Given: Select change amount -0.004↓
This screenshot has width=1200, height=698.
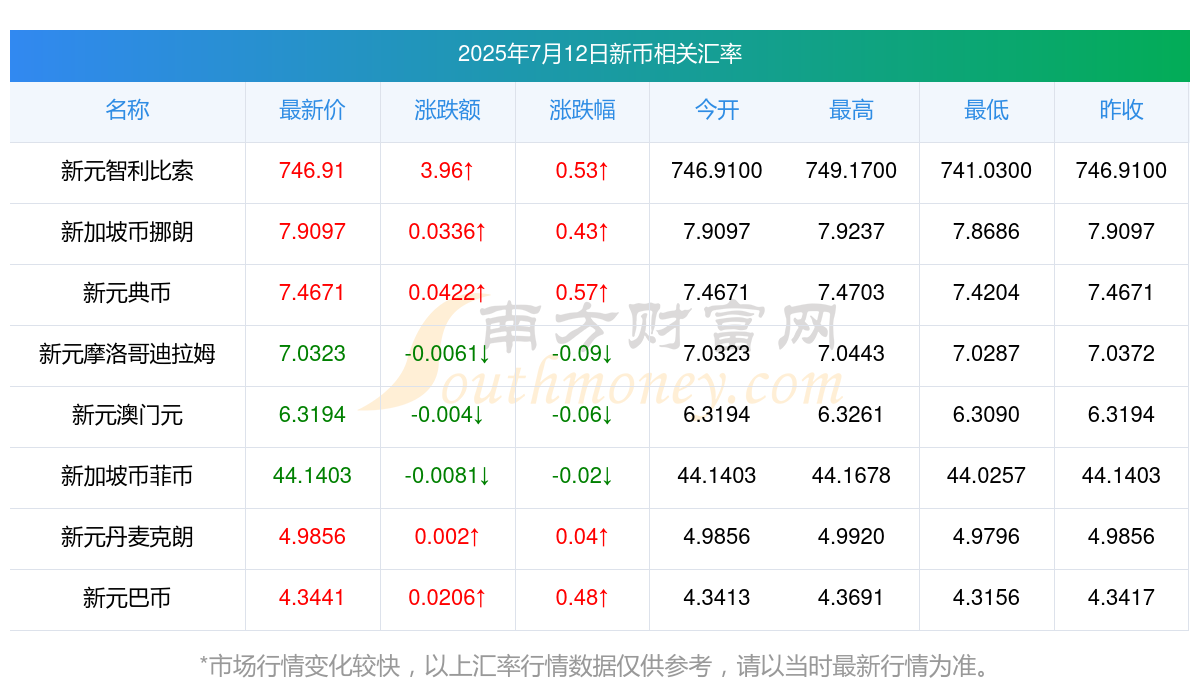Looking at the screenshot, I should (x=447, y=415).
